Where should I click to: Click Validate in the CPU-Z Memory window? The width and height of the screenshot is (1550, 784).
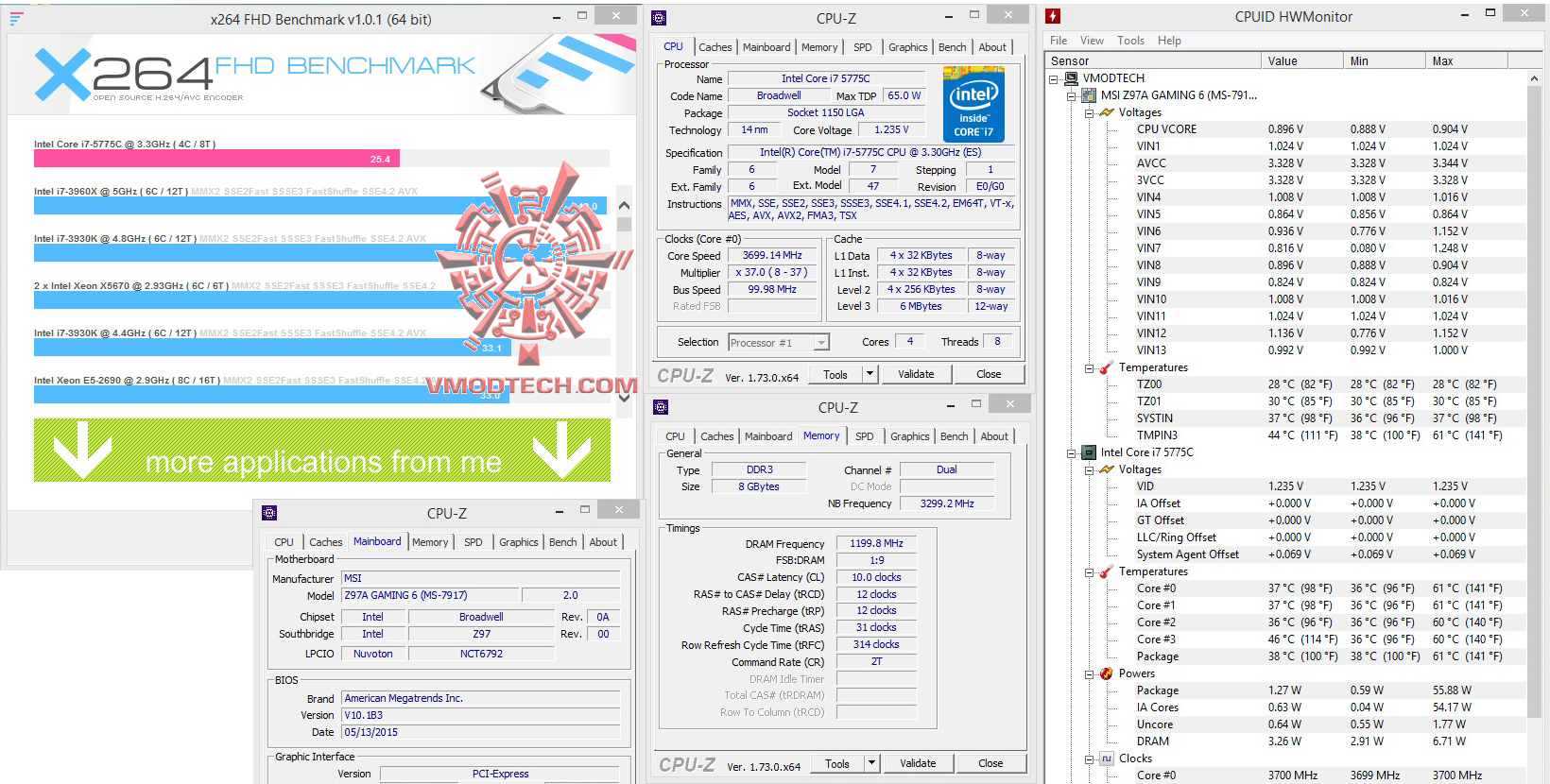coord(918,763)
